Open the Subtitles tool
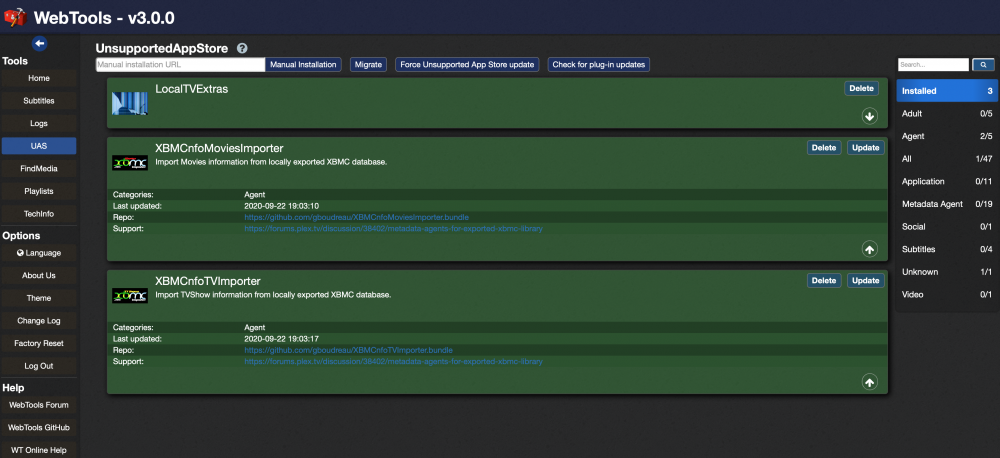The width and height of the screenshot is (1000, 458). [39, 101]
